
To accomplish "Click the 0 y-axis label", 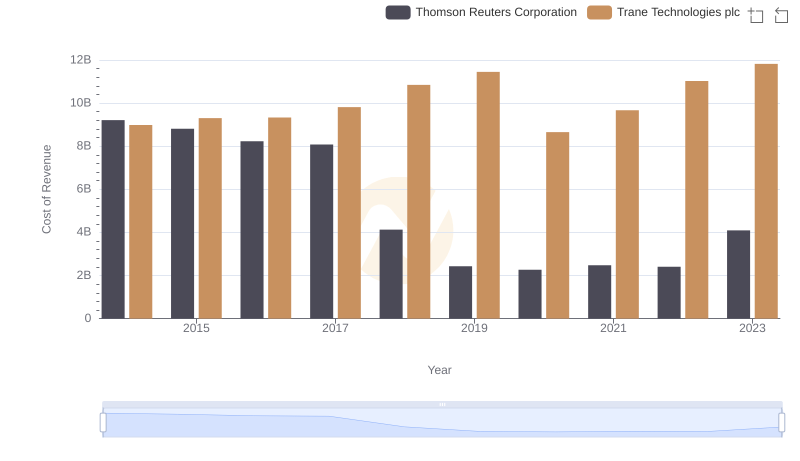I will click(88, 318).
